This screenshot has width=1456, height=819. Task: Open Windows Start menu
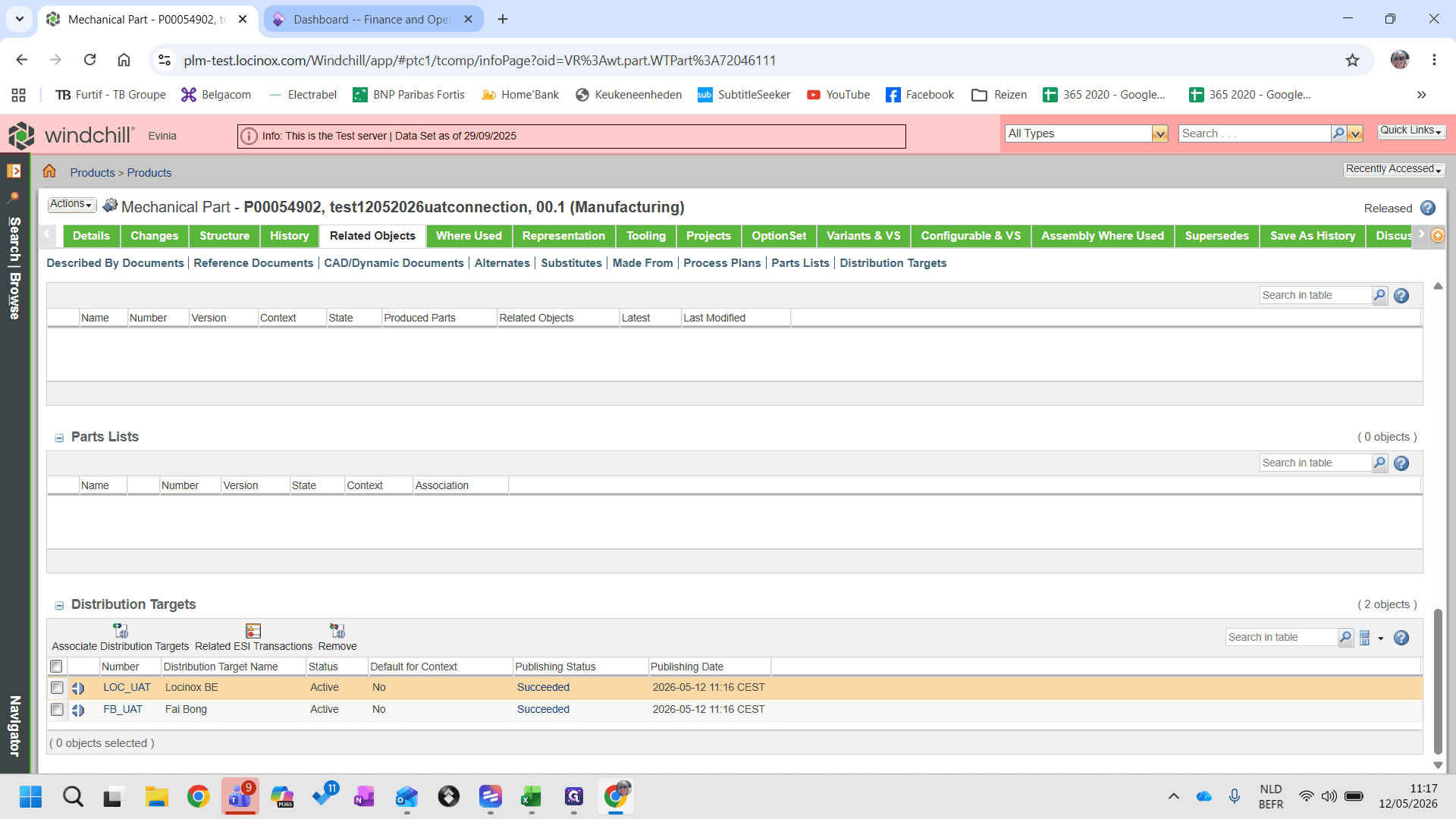click(31, 796)
